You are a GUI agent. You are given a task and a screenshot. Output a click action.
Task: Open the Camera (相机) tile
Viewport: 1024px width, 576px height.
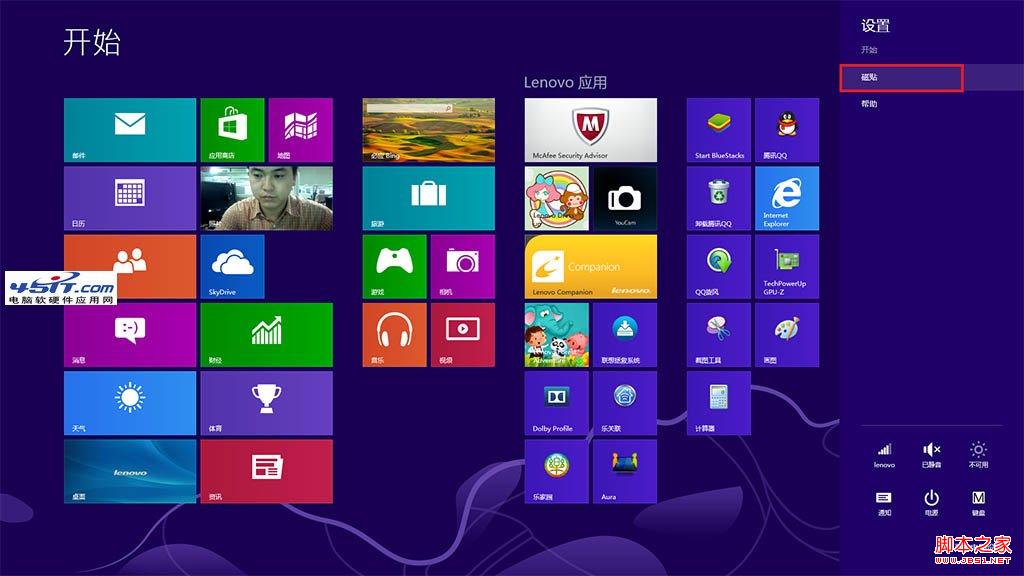(x=462, y=266)
